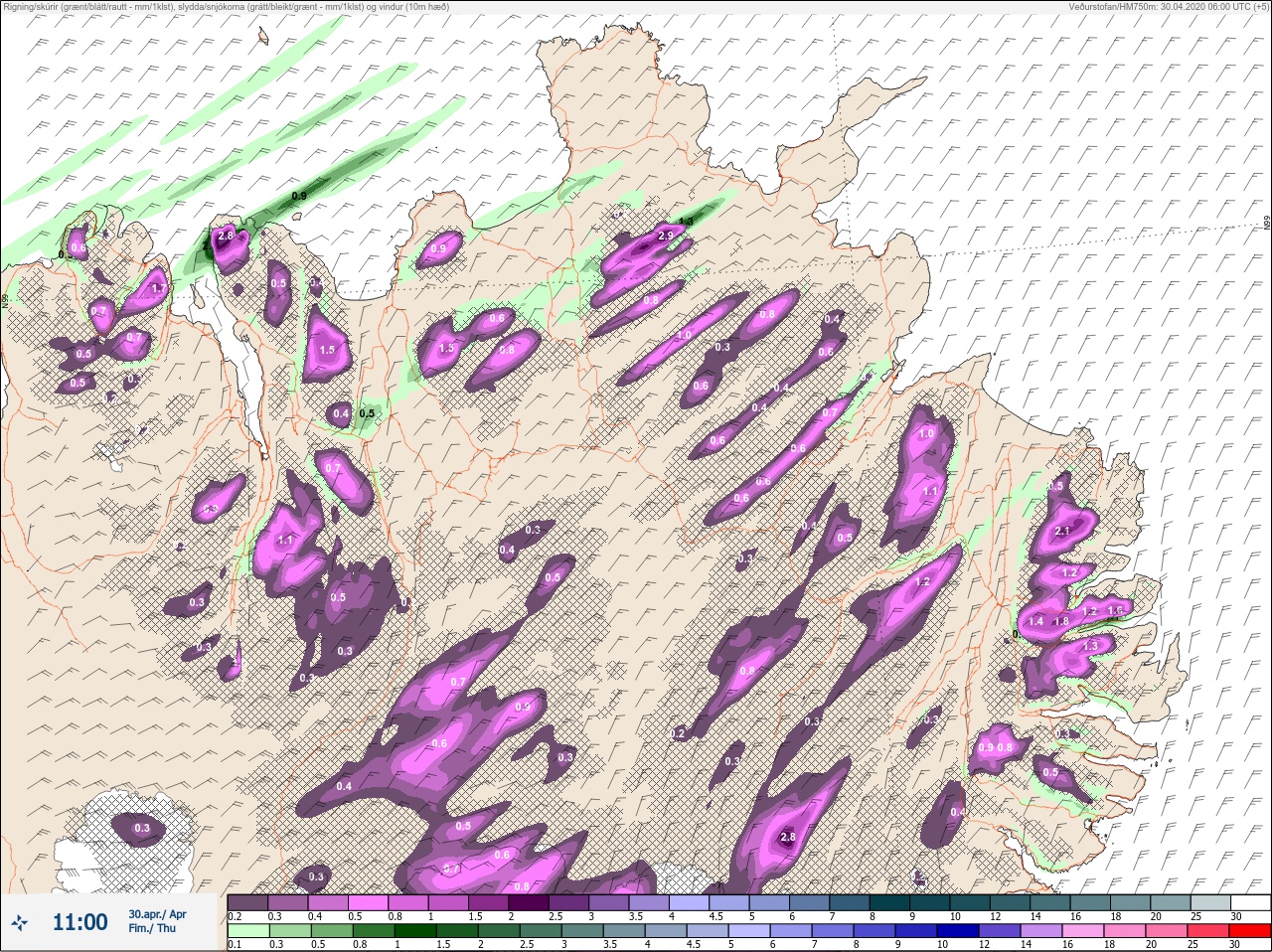Select pale green 0.1 swatch in lower legend
This screenshot has width=1272, height=952.
click(249, 930)
